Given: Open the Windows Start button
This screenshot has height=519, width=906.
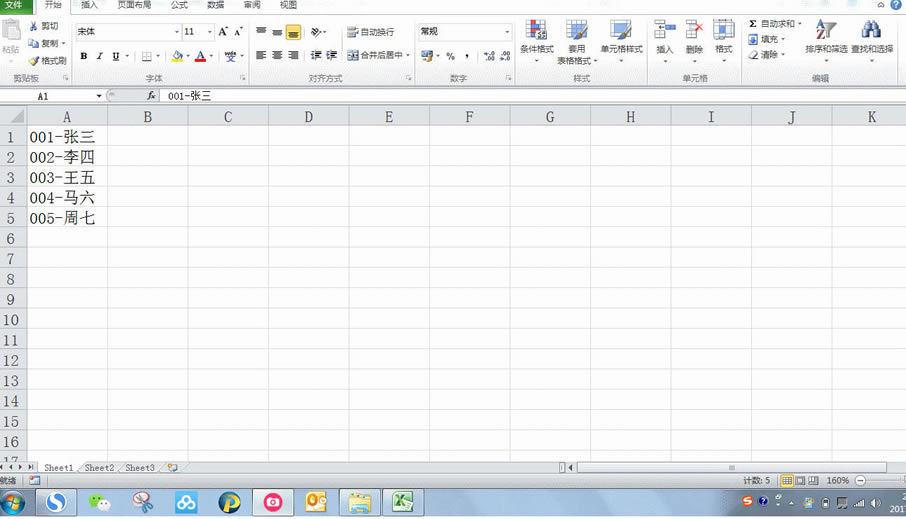Looking at the screenshot, I should [x=13, y=503].
